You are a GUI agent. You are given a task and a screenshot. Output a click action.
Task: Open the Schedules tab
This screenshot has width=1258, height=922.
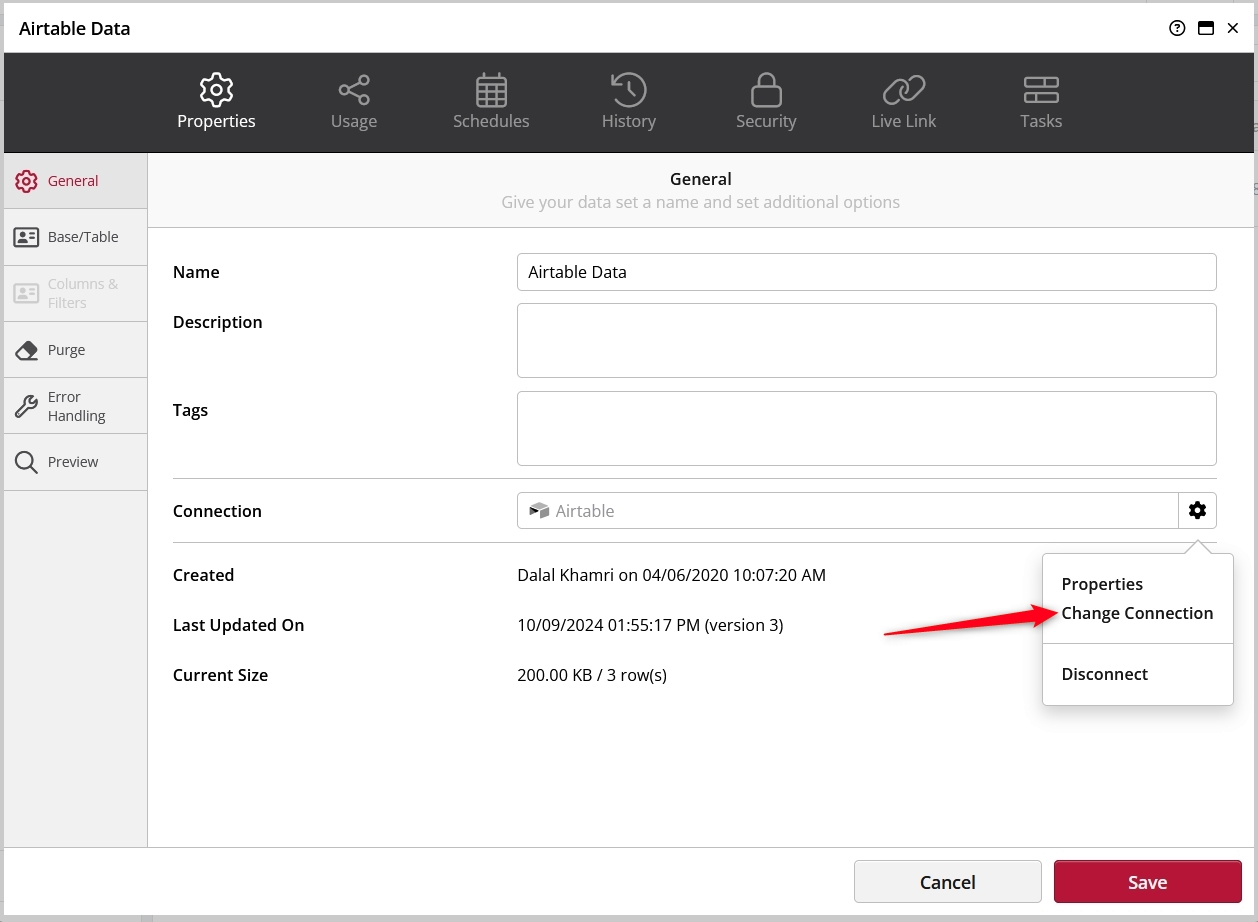491,102
